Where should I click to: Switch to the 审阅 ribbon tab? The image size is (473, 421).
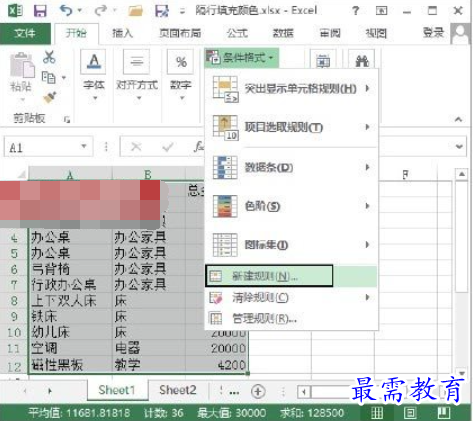click(x=330, y=33)
